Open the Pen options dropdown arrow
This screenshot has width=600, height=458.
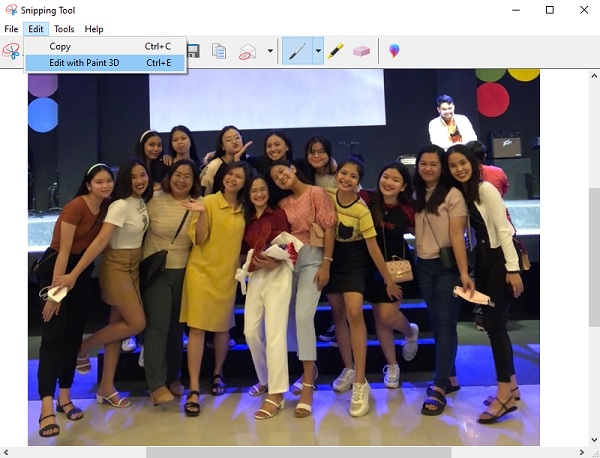(x=318, y=51)
